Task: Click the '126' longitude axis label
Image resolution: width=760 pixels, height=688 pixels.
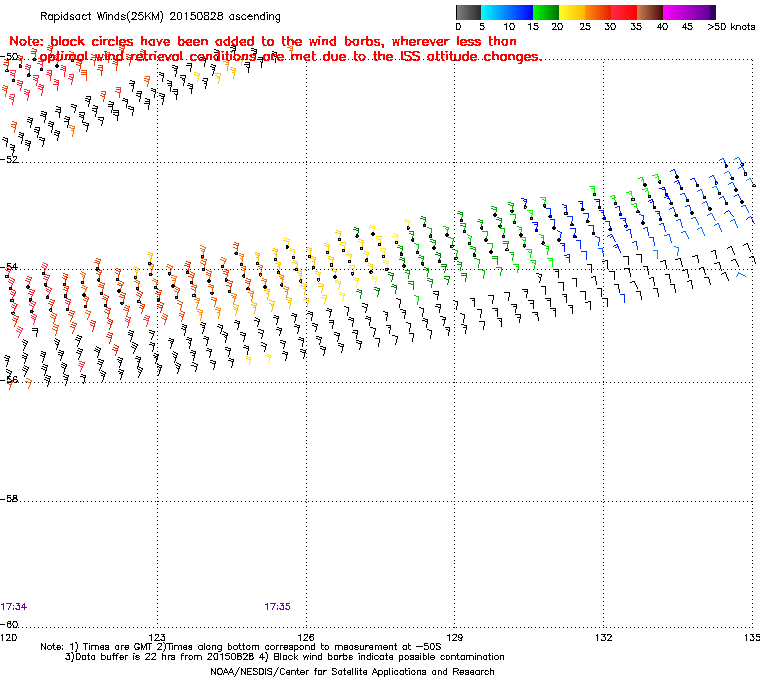Action: 306,637
